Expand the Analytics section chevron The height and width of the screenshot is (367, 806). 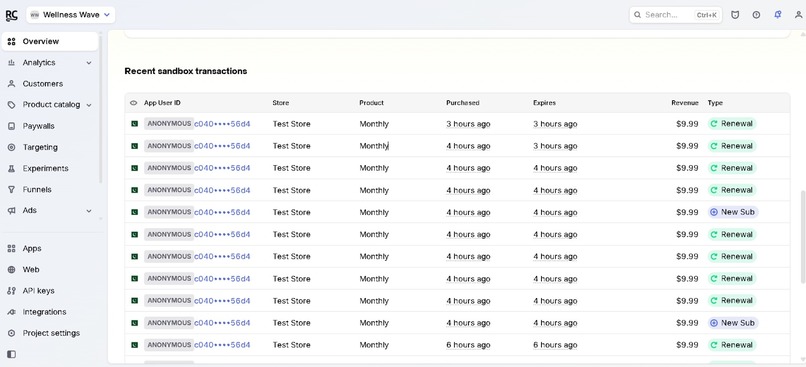point(89,63)
